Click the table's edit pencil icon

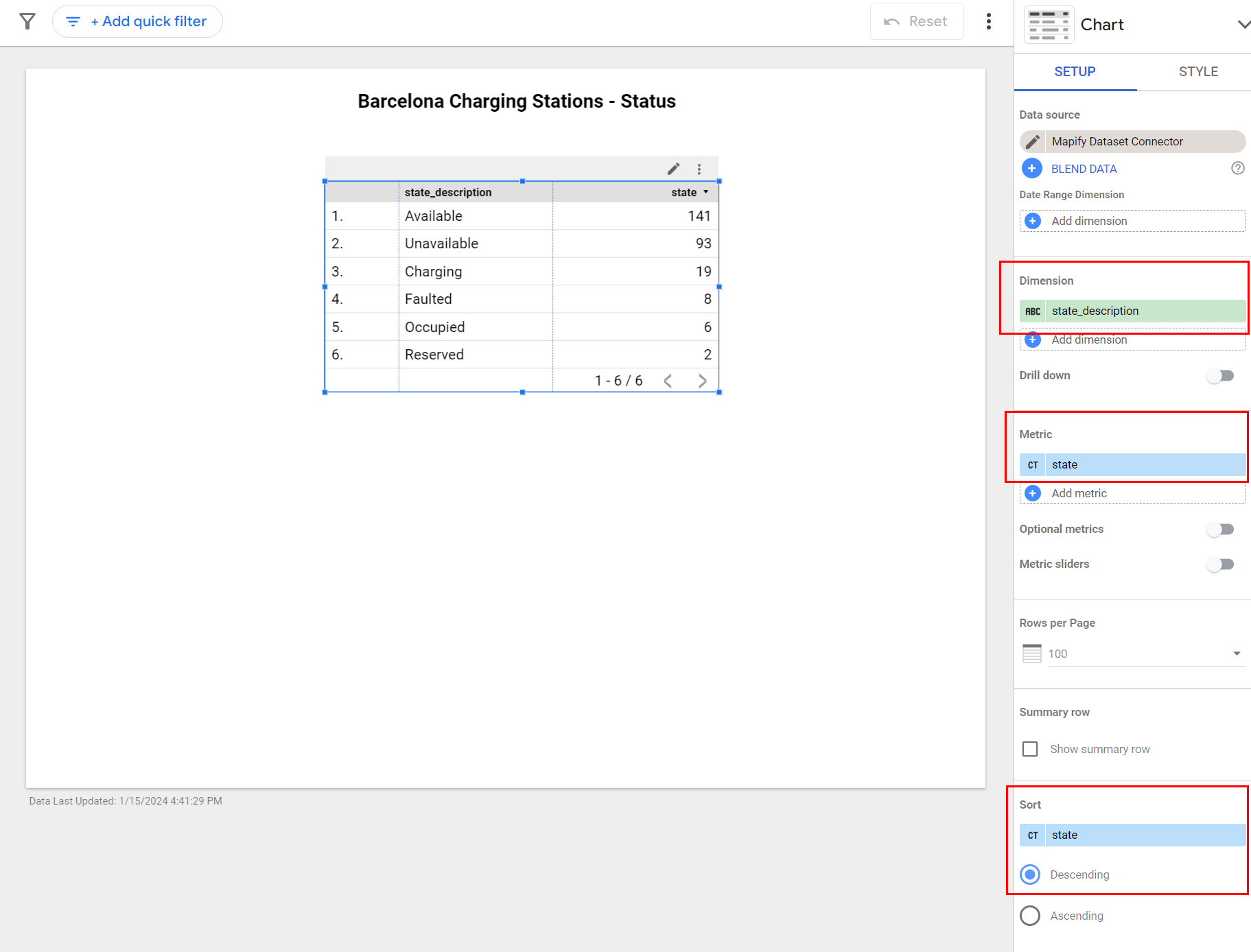point(674,169)
